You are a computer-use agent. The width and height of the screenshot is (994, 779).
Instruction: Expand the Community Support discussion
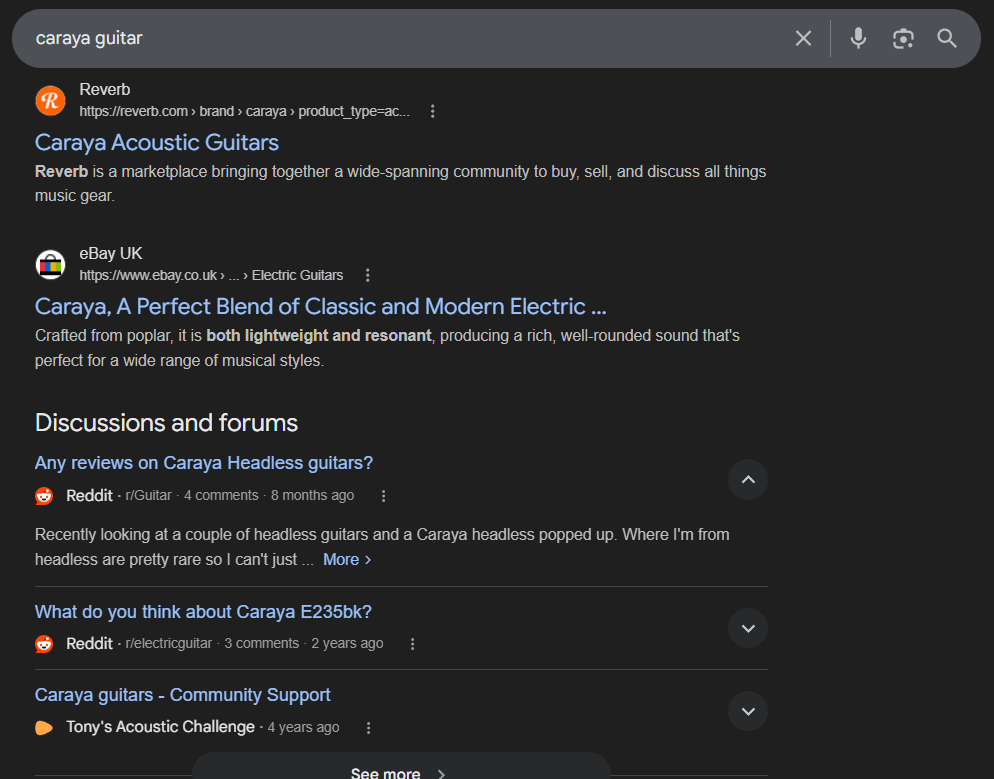pyautogui.click(x=748, y=711)
